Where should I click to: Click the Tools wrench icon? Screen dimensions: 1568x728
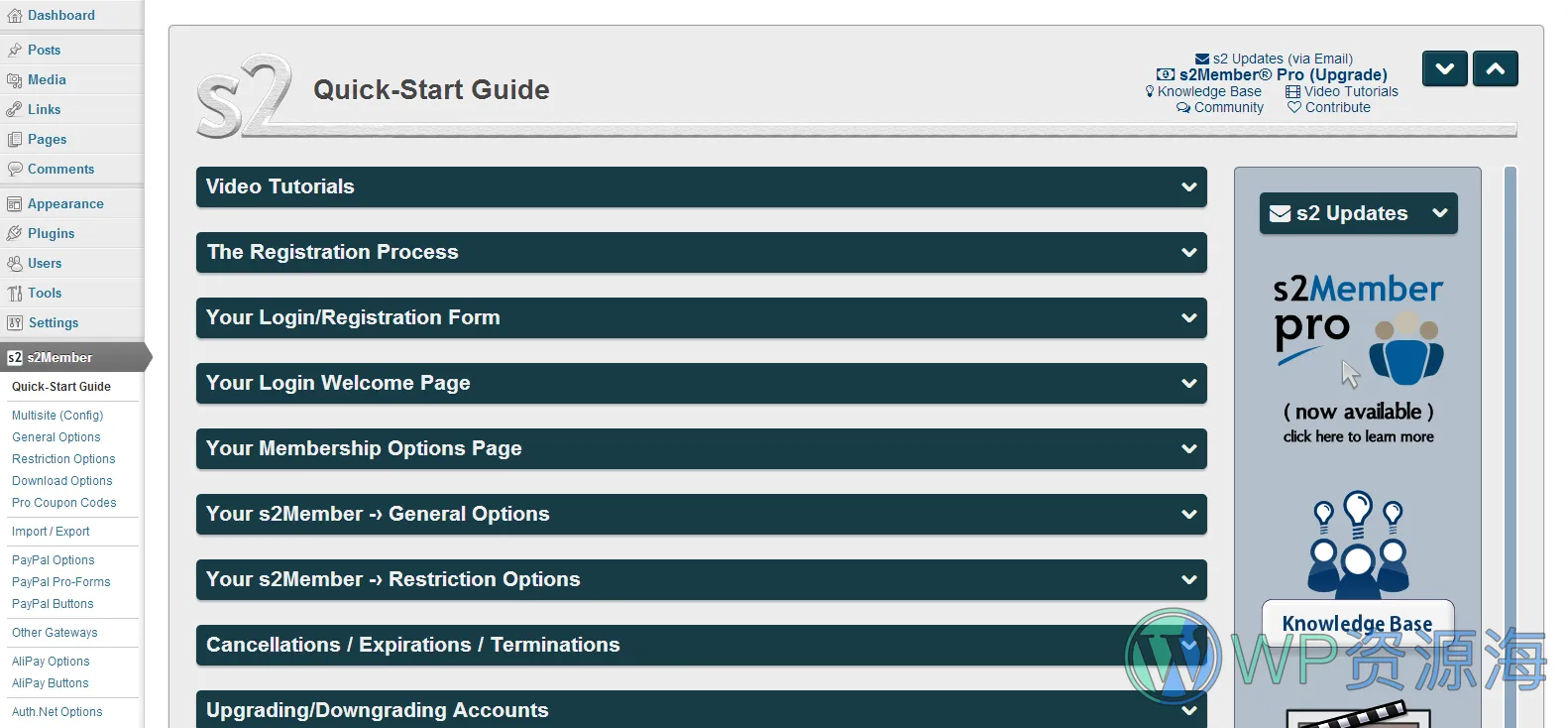pyautogui.click(x=14, y=294)
